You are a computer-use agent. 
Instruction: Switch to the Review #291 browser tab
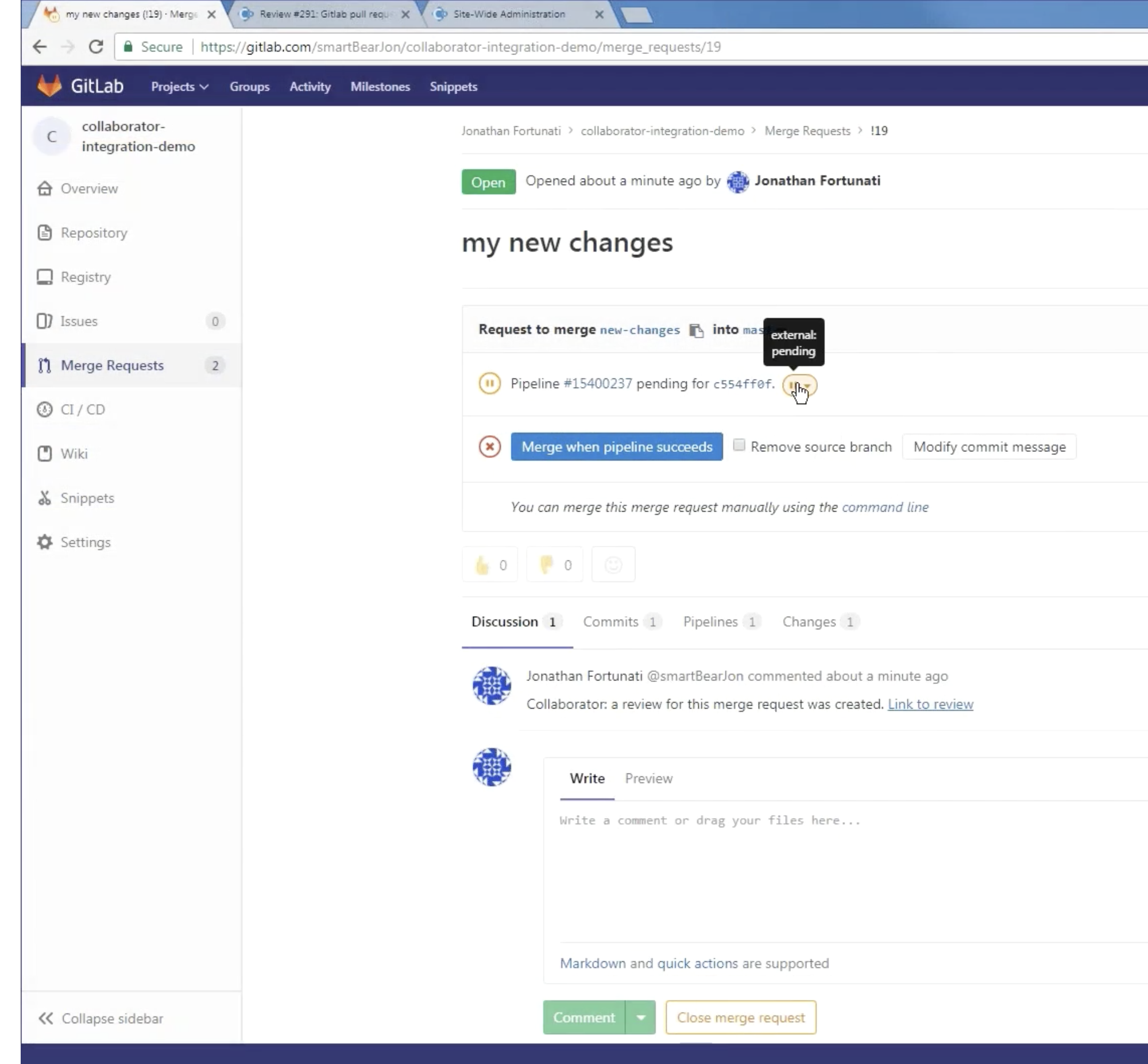324,14
